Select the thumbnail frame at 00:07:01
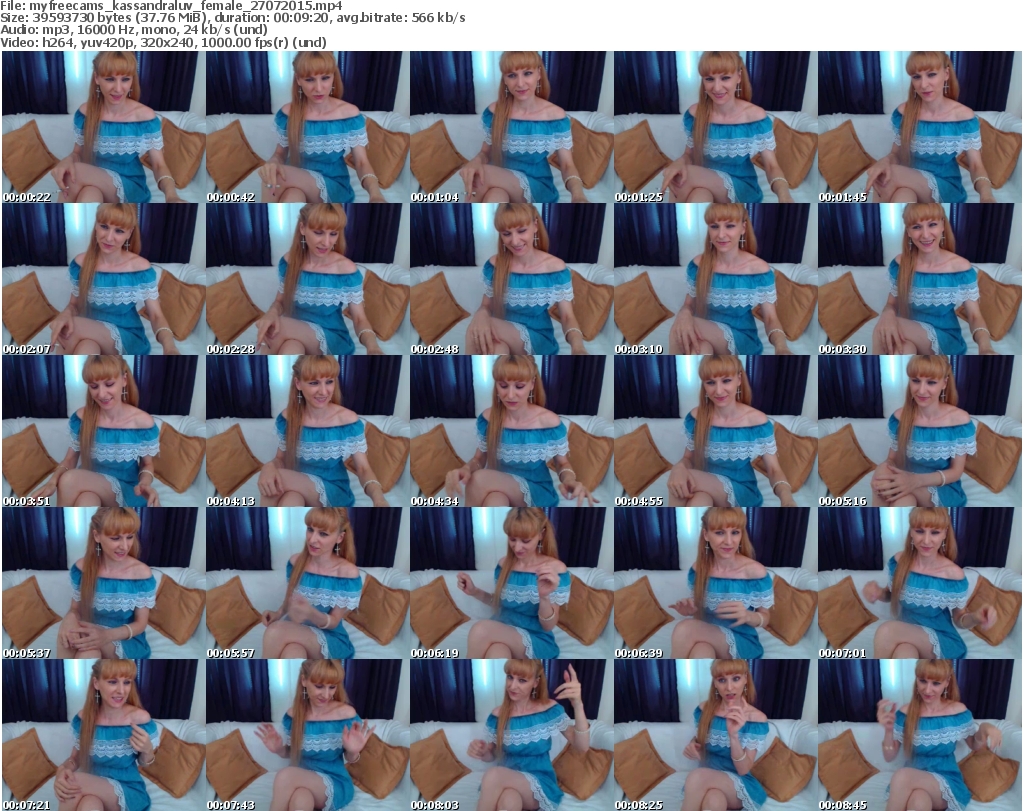Screen dimensions: 1024x811 click(x=920, y=583)
